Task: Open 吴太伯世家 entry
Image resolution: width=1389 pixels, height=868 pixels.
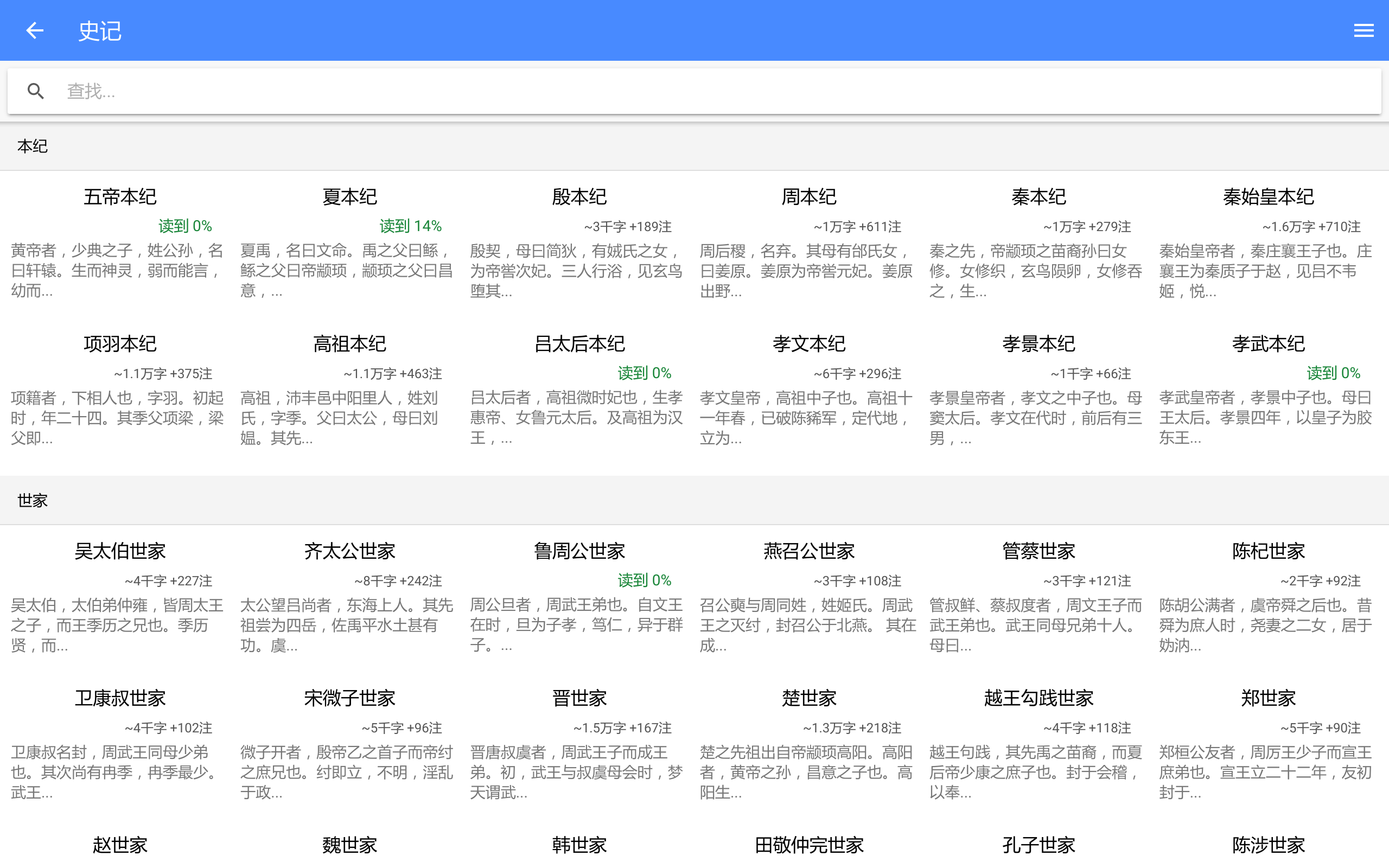Action: pos(120,551)
